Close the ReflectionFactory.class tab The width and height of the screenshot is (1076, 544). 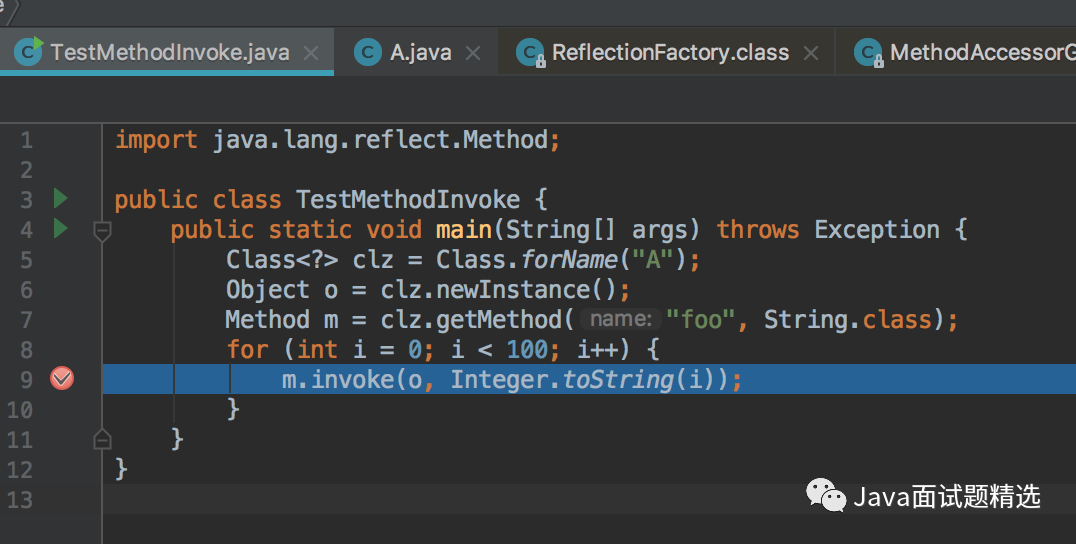pyautogui.click(x=811, y=53)
